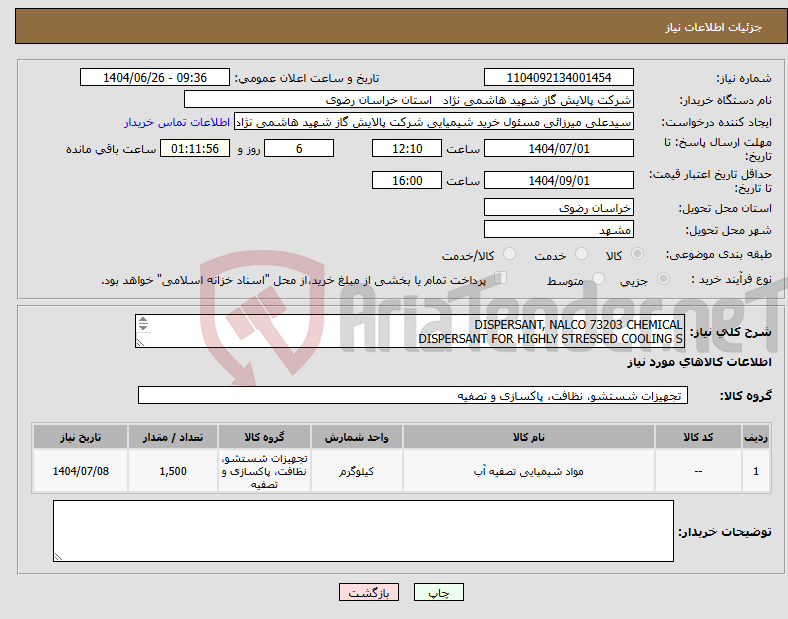The width and height of the screenshot is (788, 619).
Task: Select the جزیی purchase type radio
Action: 663,279
